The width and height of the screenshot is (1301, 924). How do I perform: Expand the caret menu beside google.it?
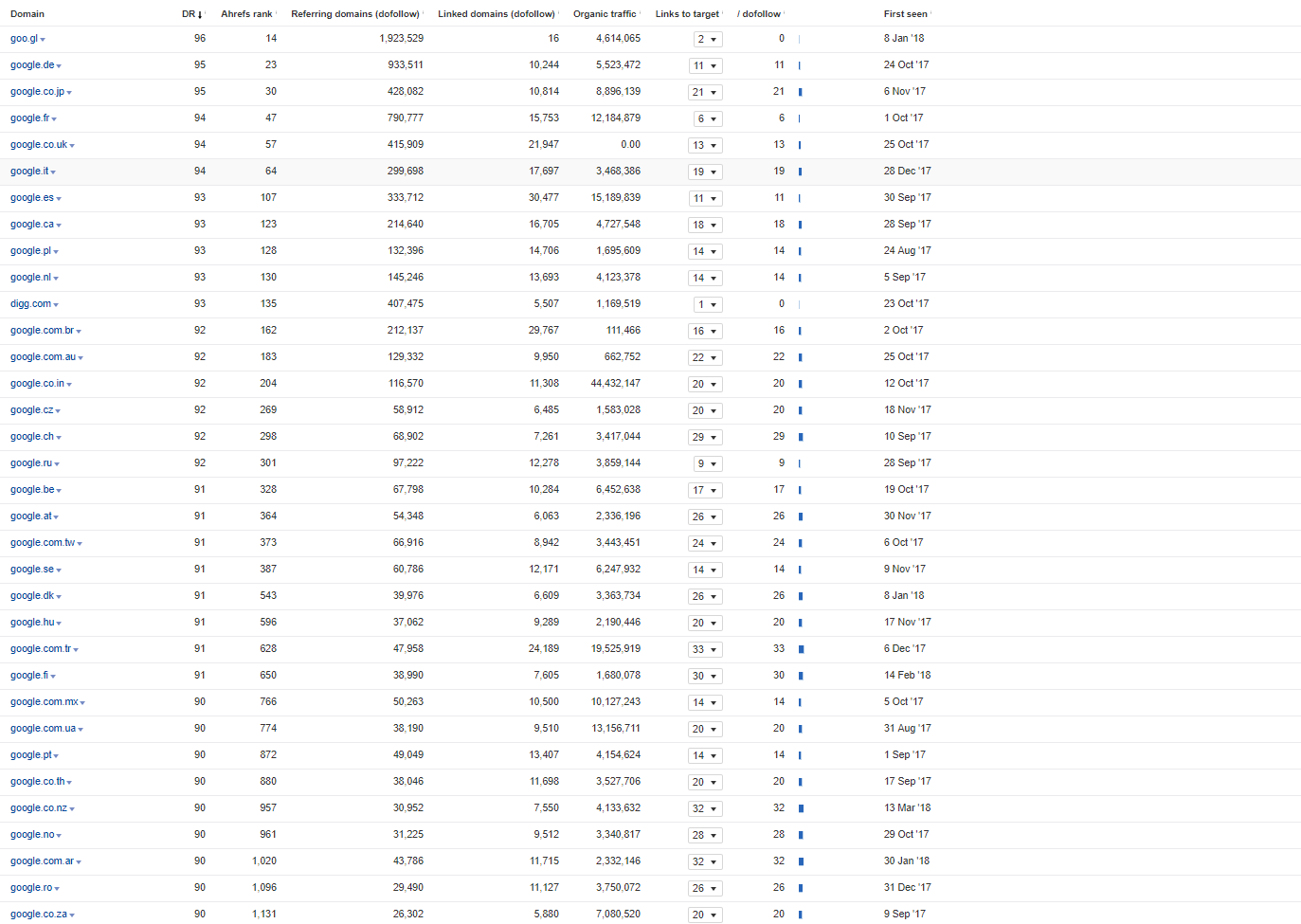(53, 172)
